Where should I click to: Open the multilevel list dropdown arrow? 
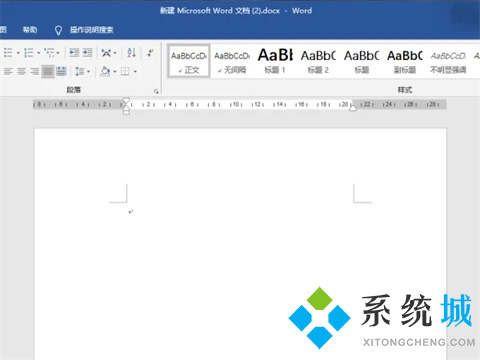point(58,53)
